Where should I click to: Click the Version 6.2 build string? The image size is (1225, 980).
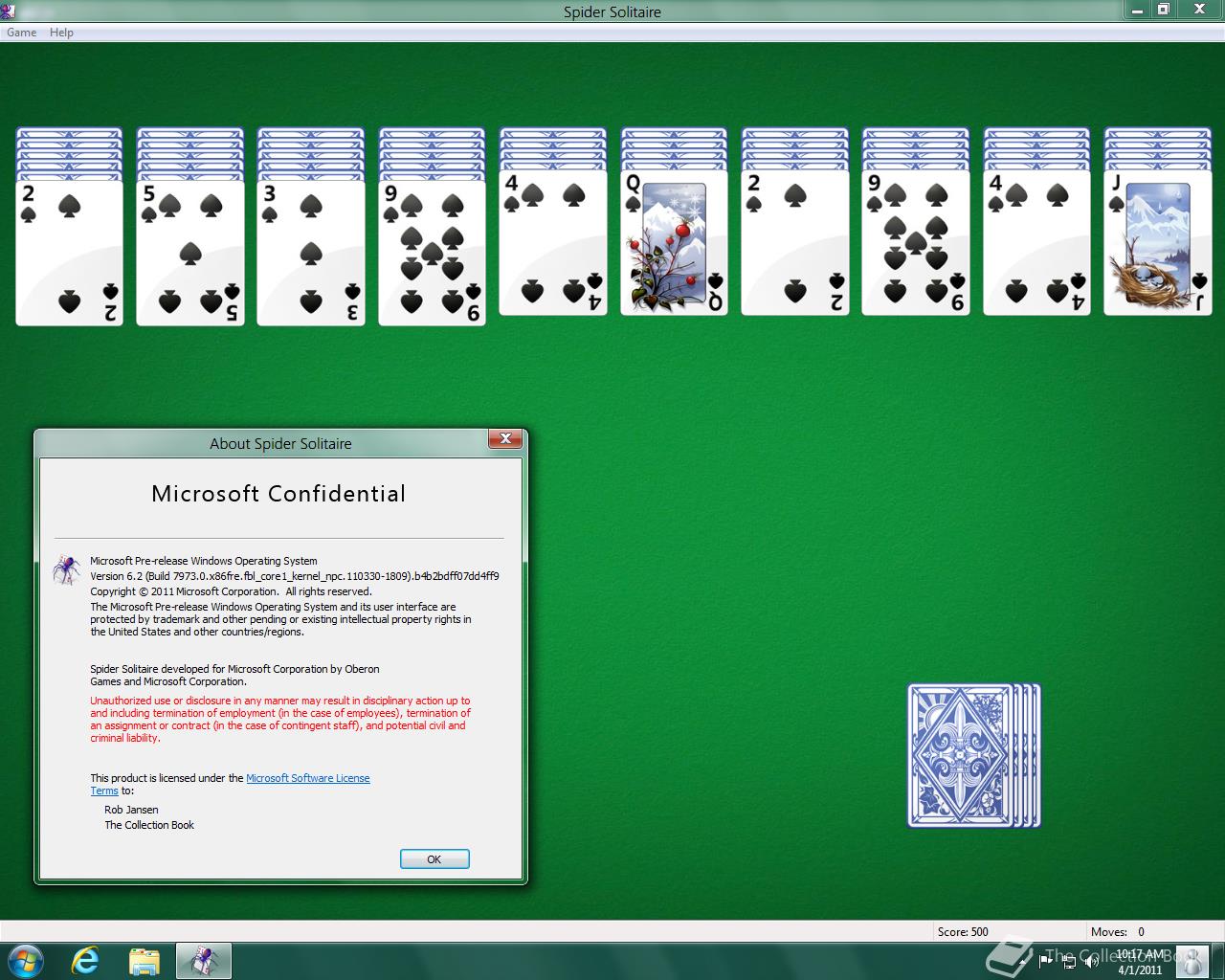(295, 576)
